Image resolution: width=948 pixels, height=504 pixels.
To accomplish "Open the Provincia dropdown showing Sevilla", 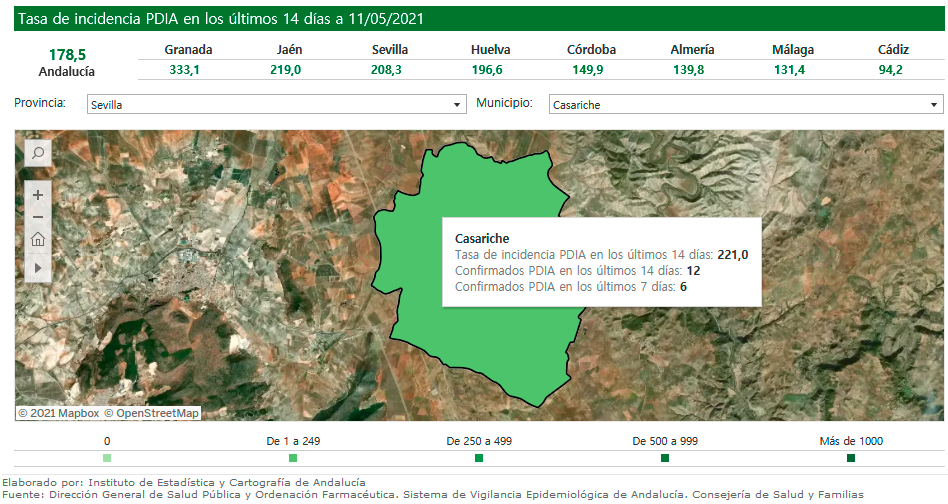I will coord(276,104).
